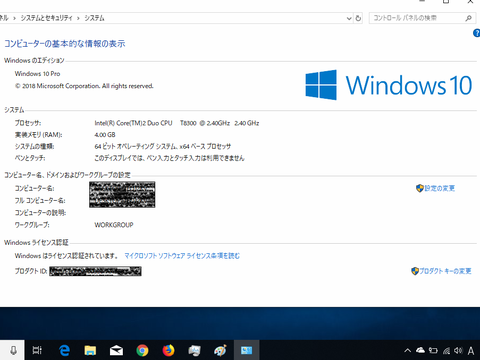The image size is (480, 360).
Task: Launch Microsoft Edge from the taskbar
Action: pos(64,350)
